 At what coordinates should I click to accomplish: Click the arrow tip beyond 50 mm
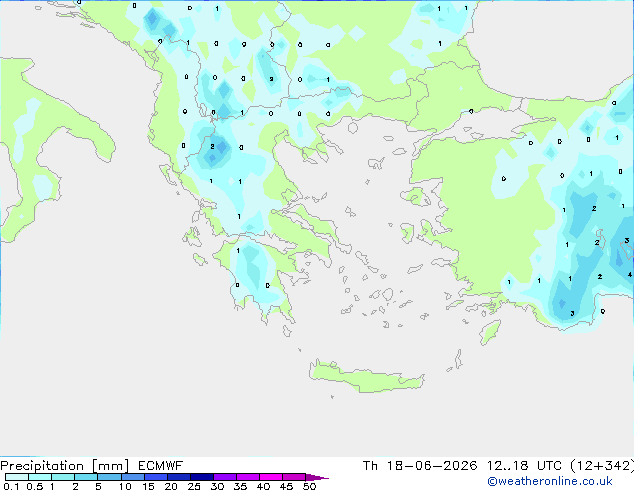pos(317,477)
